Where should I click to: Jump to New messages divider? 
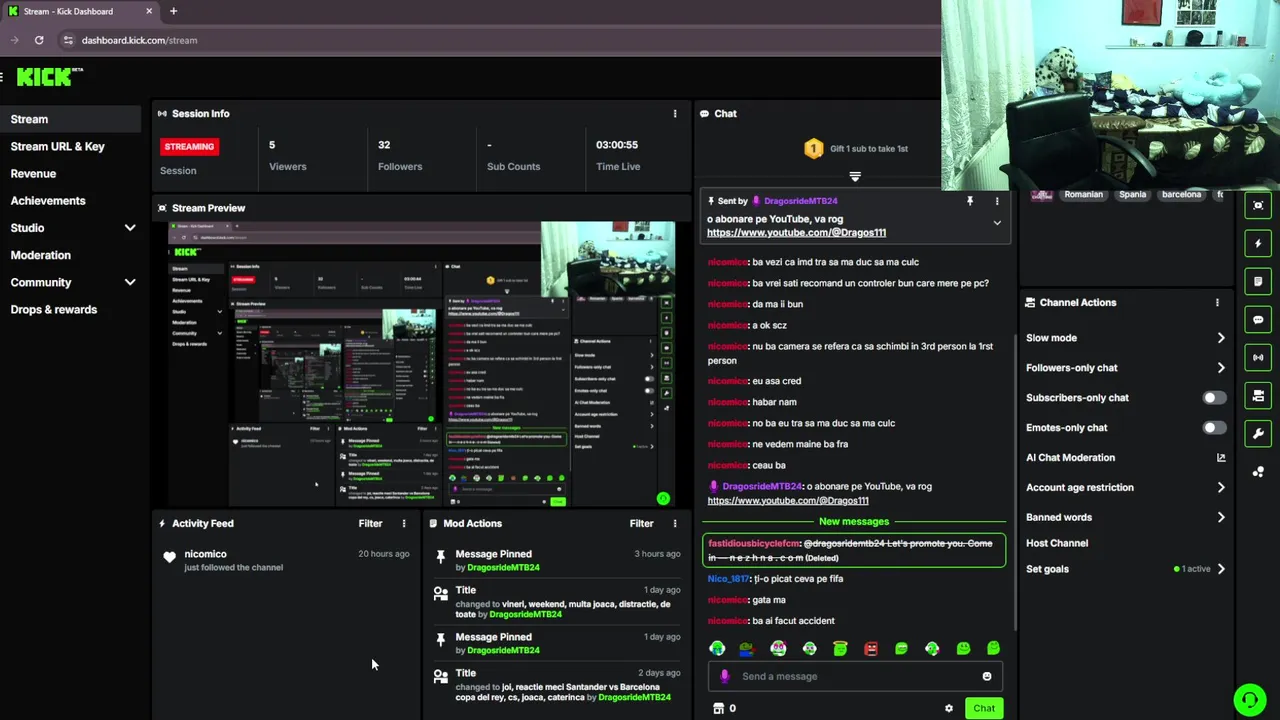pyautogui.click(x=854, y=521)
